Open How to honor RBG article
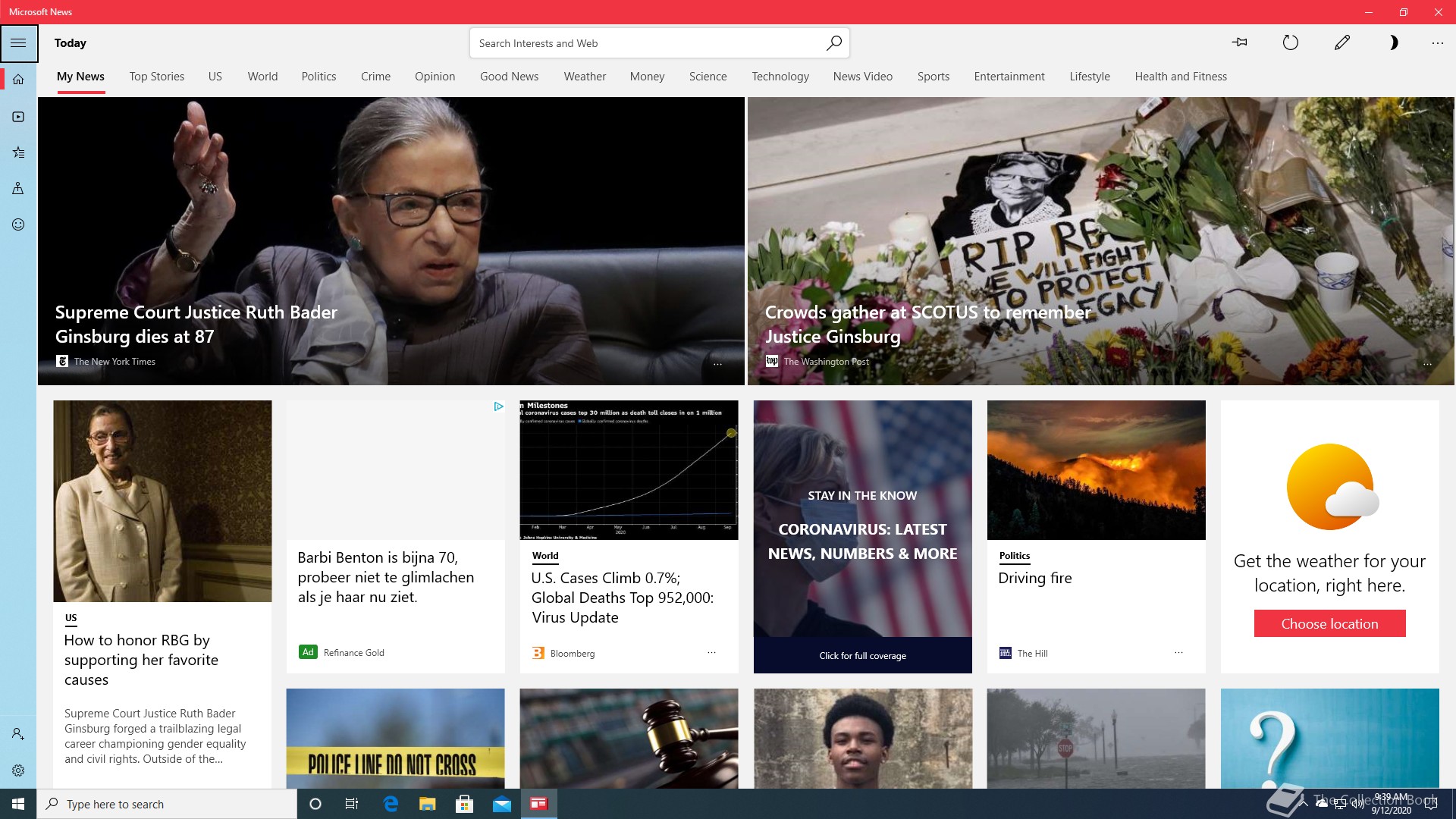1456x819 pixels. (141, 660)
